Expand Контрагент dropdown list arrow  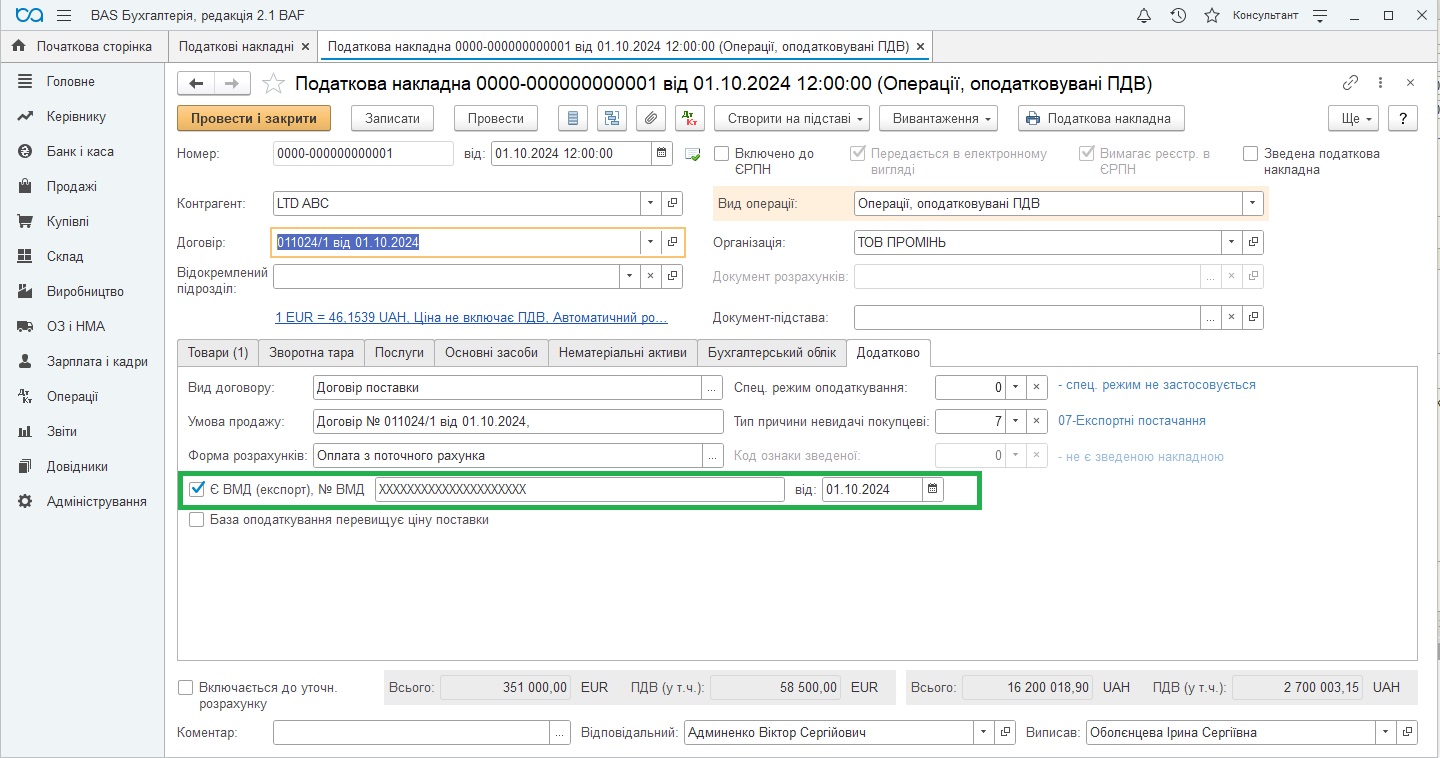651,203
